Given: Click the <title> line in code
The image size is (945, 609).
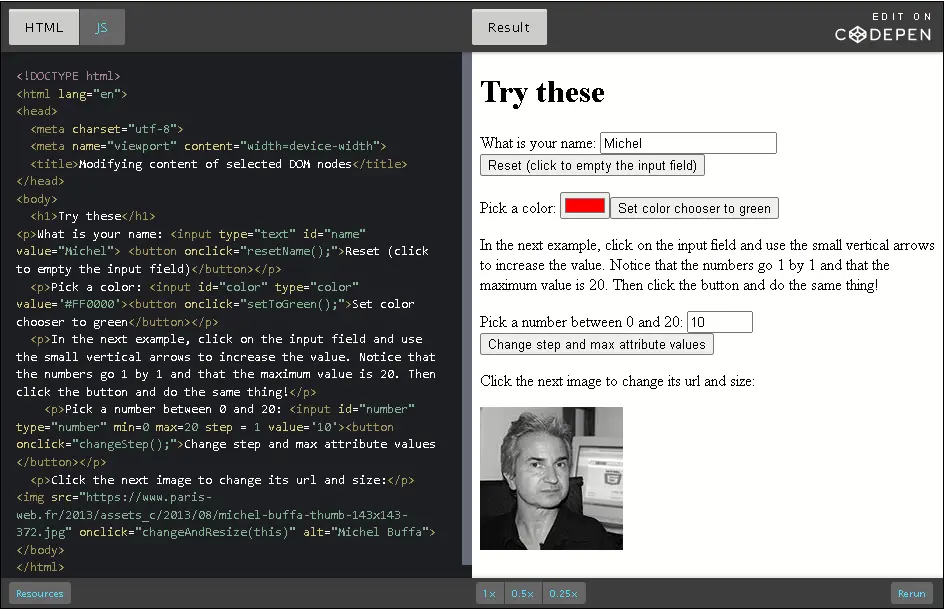Looking at the screenshot, I should pos(219,164).
